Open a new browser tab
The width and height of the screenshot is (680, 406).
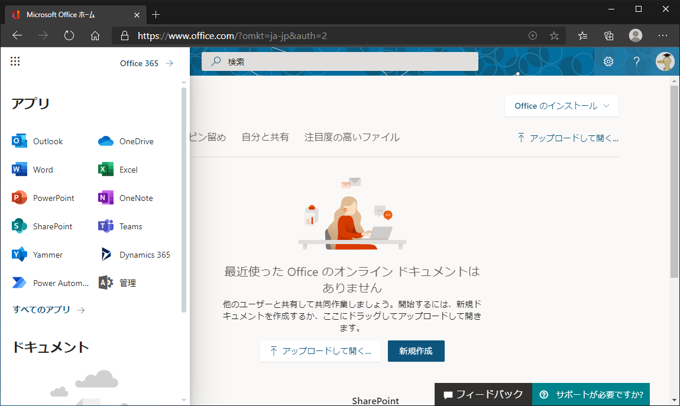[x=156, y=15]
